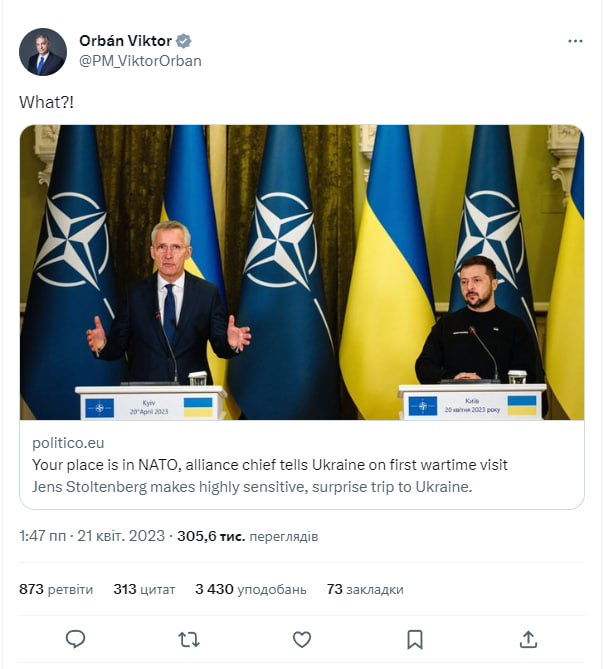Screen dimensions: 604x669
Task: View the 3 430 уподобань likes list
Action: (251, 589)
